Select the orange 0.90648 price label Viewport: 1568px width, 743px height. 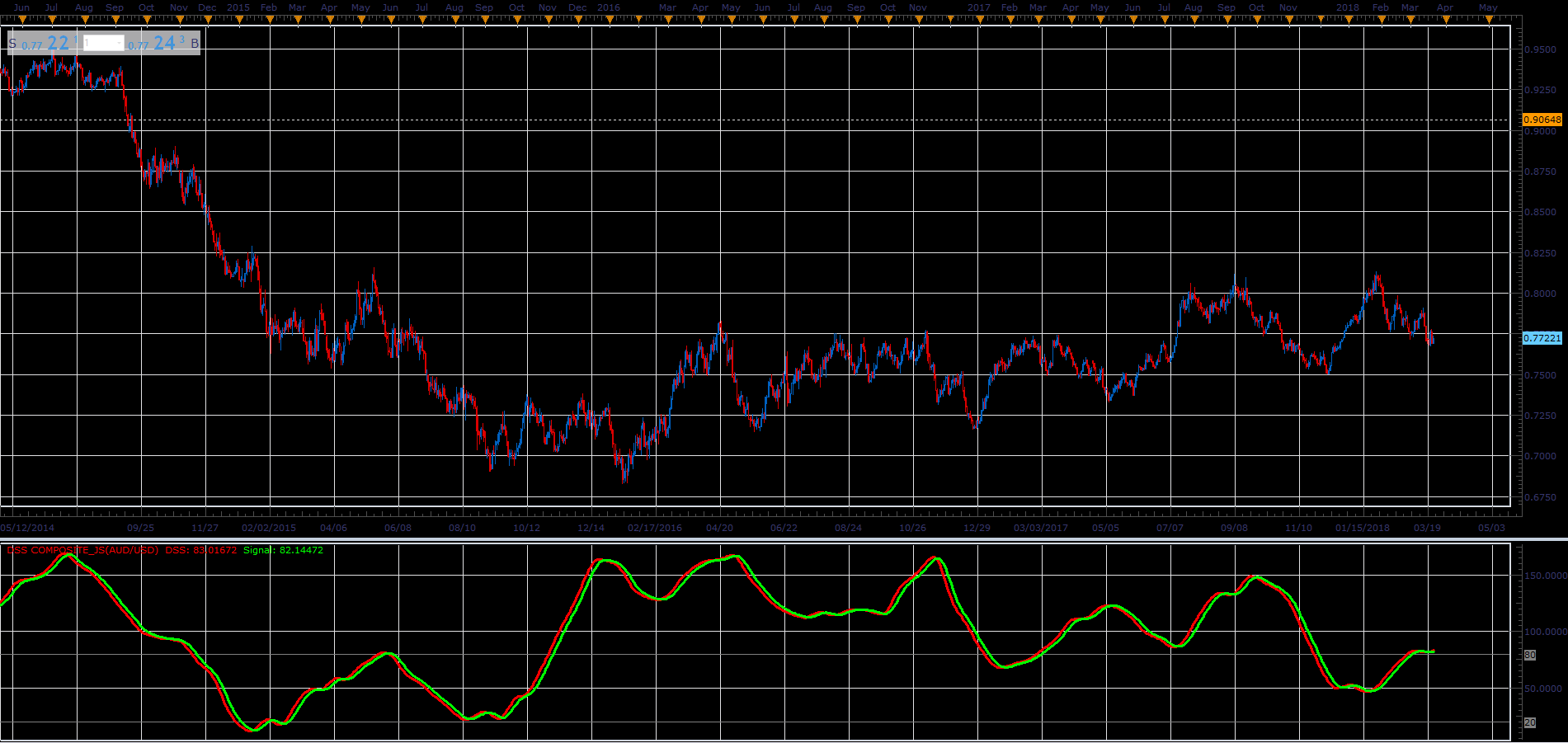[1542, 120]
